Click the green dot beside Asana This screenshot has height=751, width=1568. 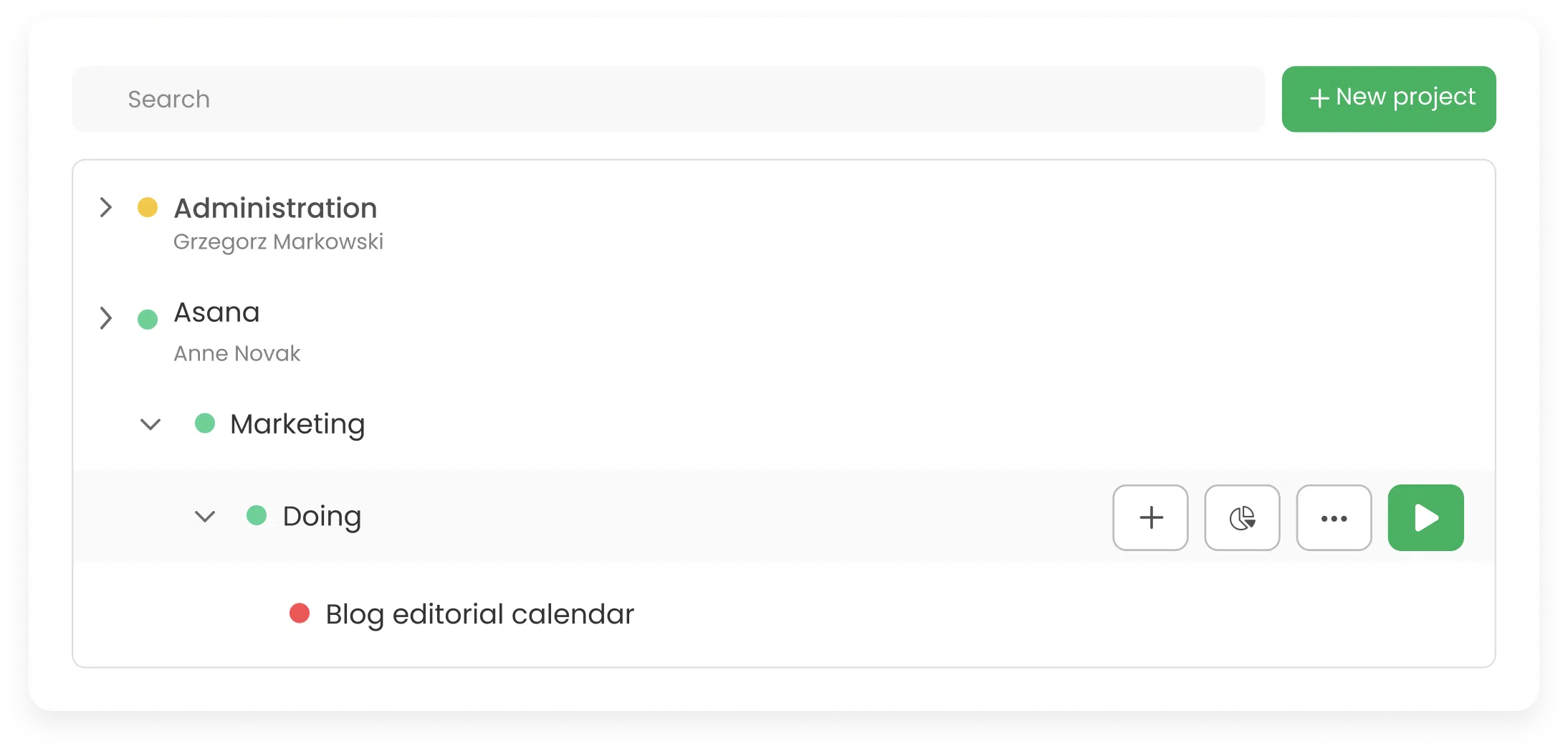click(x=148, y=319)
